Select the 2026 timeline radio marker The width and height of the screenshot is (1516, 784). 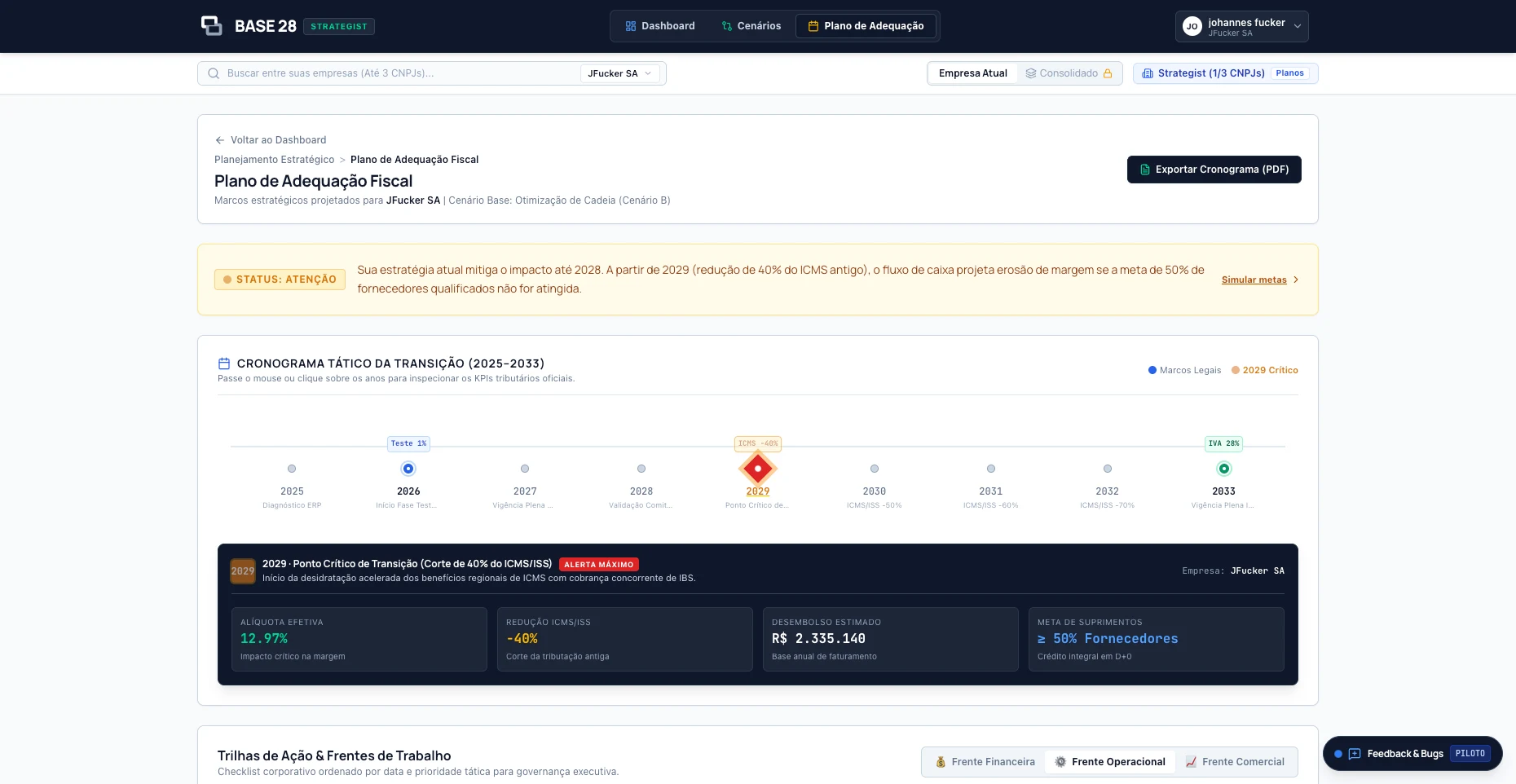pos(408,469)
